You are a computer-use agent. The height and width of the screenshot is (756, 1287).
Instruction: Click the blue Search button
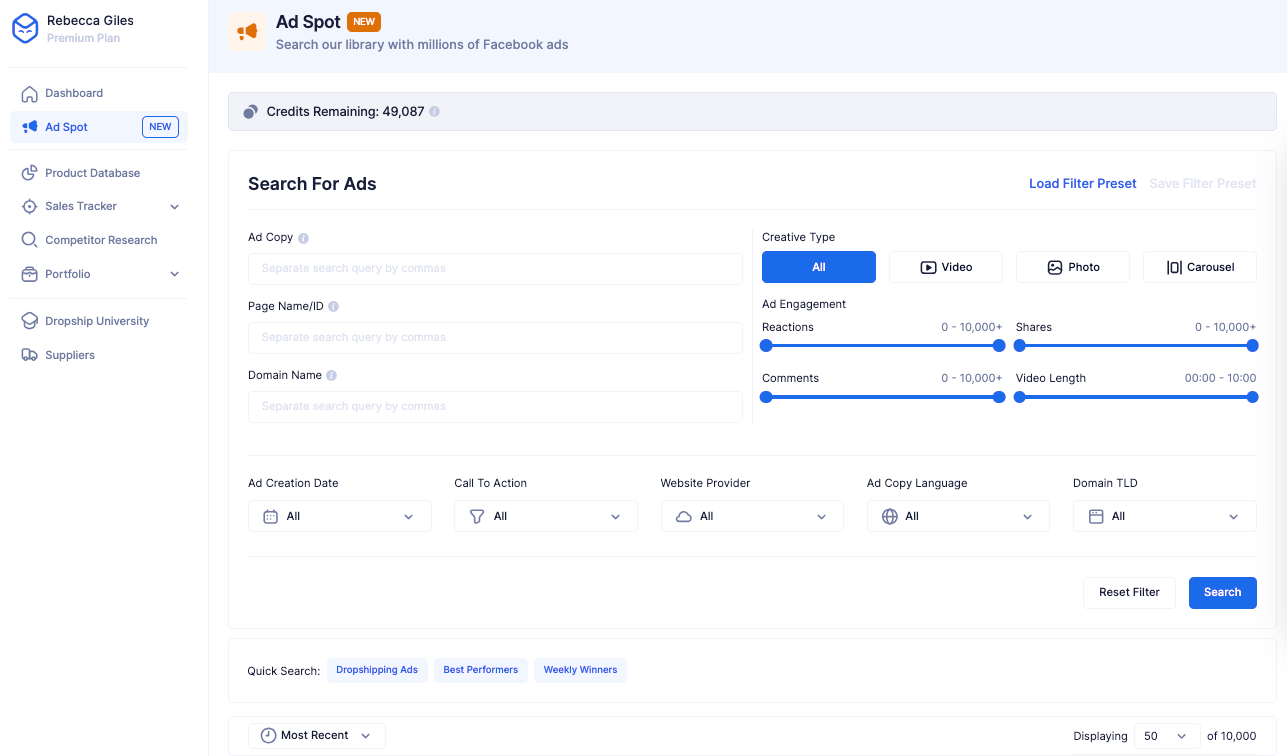1222,592
